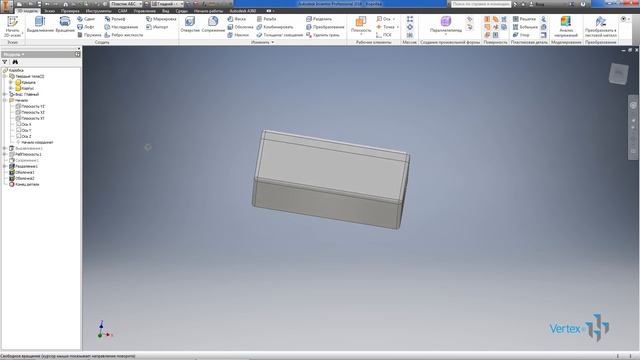Image resolution: width=640 pixels, height=360 pixels.
Task: Click Конец детали marker in browser
Action: 24,184
